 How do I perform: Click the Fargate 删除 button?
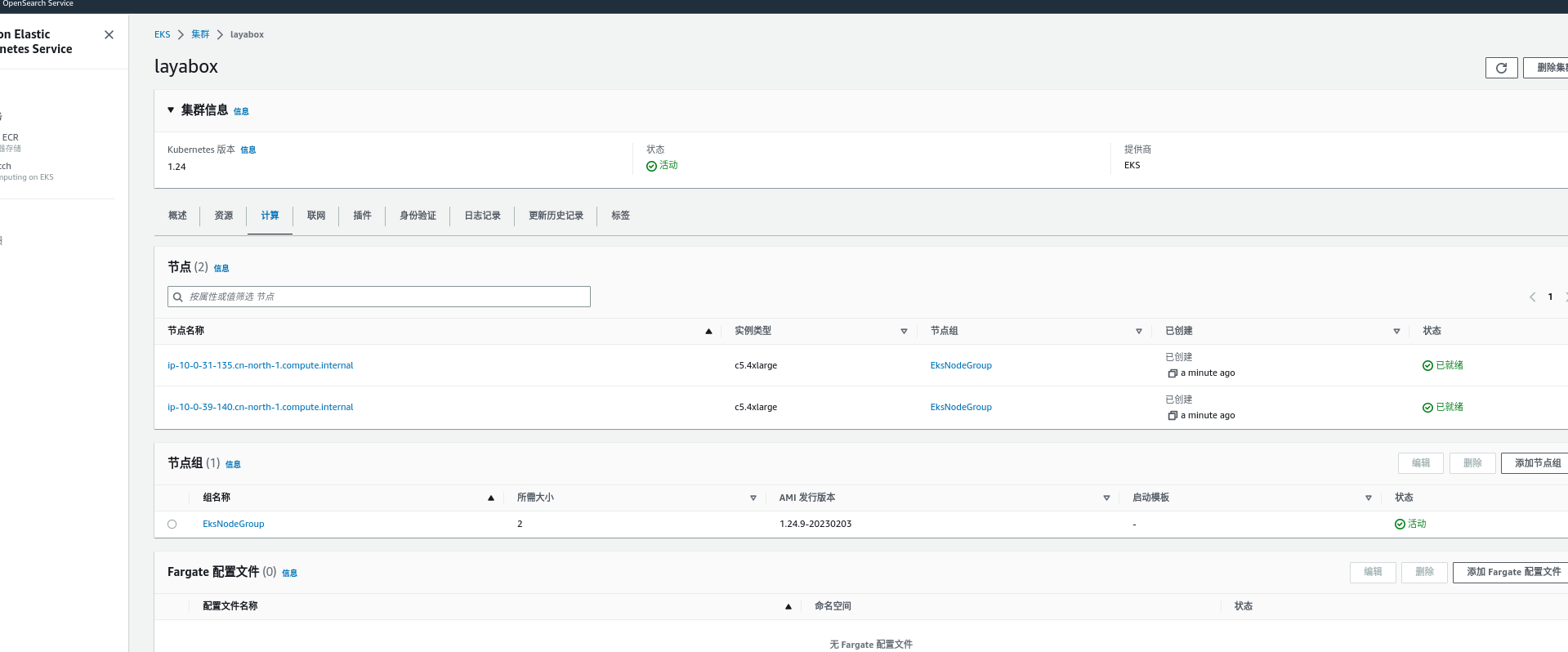coord(1424,572)
